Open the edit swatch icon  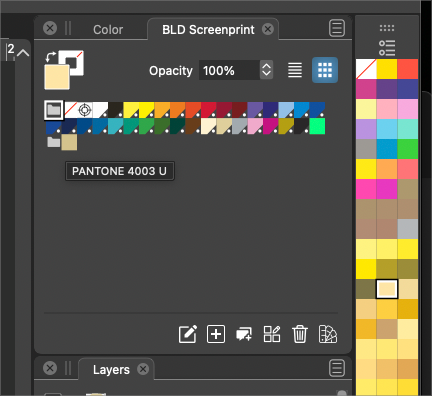point(188,334)
